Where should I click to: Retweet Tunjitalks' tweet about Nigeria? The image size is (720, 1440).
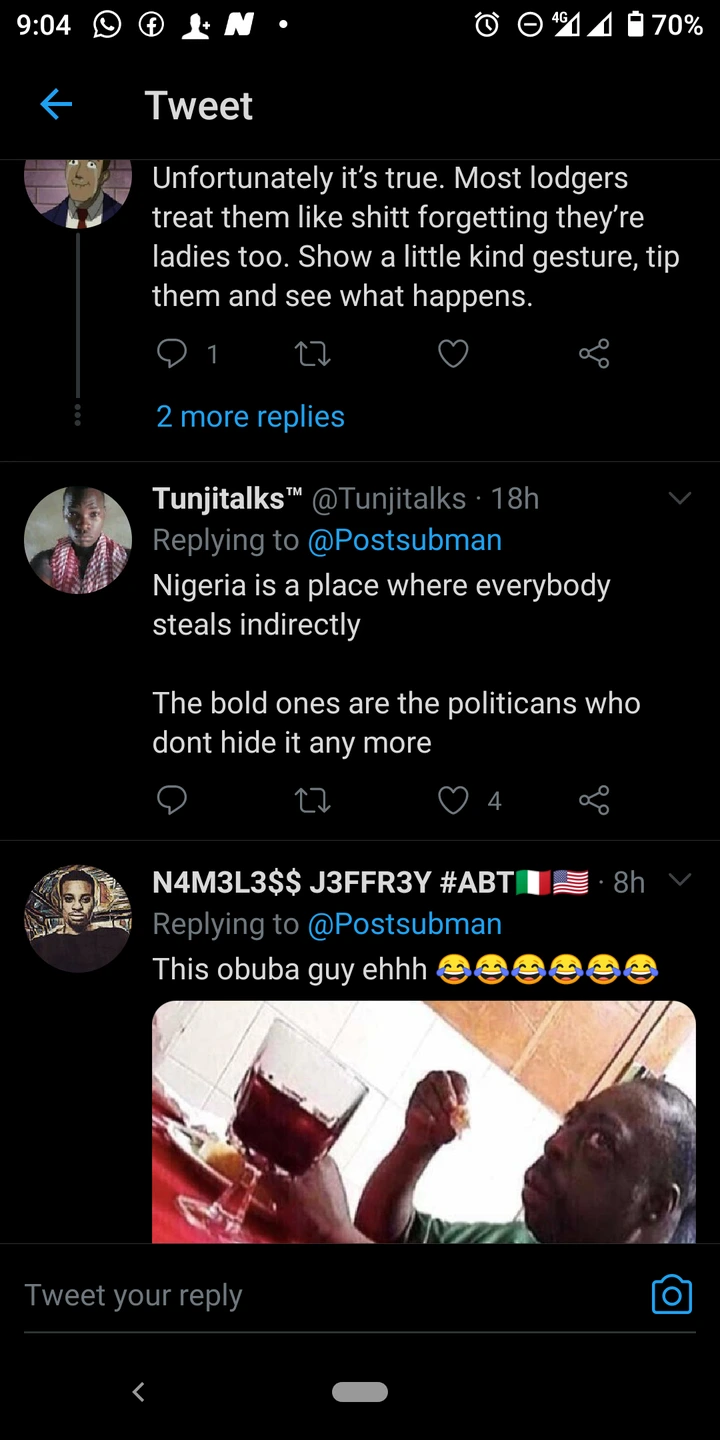[x=313, y=800]
